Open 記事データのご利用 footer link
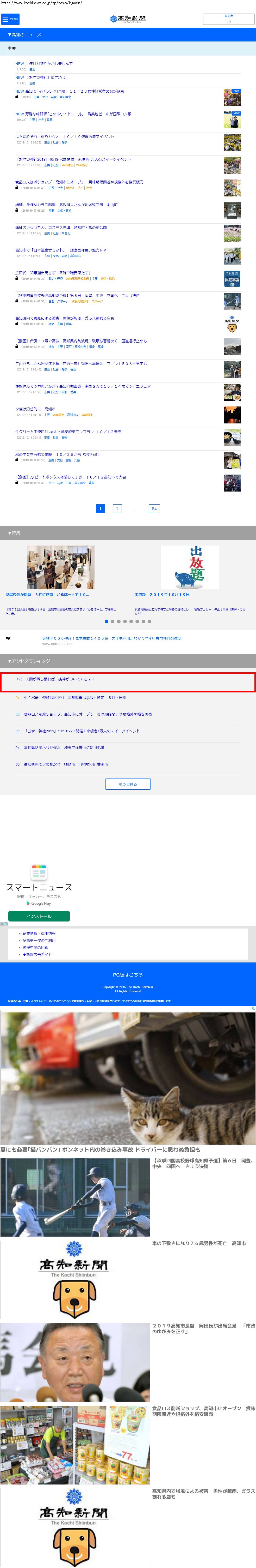This screenshot has width=256, height=1568. [x=39, y=941]
